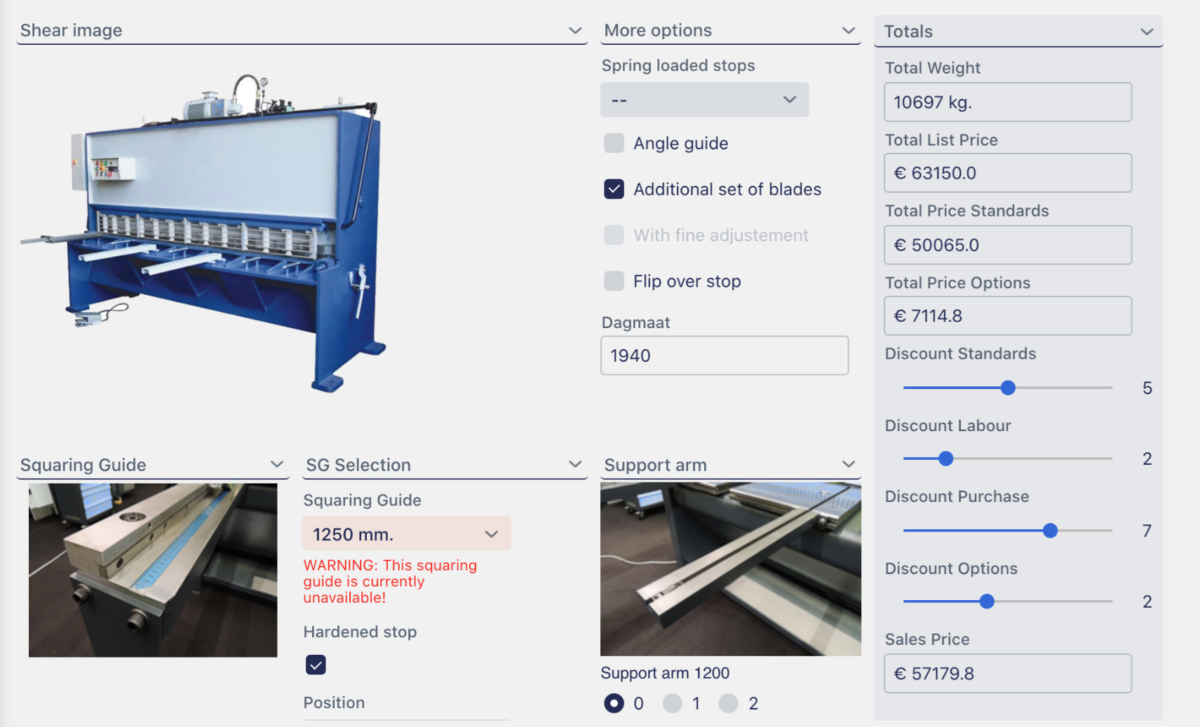Open the Squaring Guide 1250 mm. dropdown
Image resolution: width=1200 pixels, height=727 pixels.
[x=407, y=534]
